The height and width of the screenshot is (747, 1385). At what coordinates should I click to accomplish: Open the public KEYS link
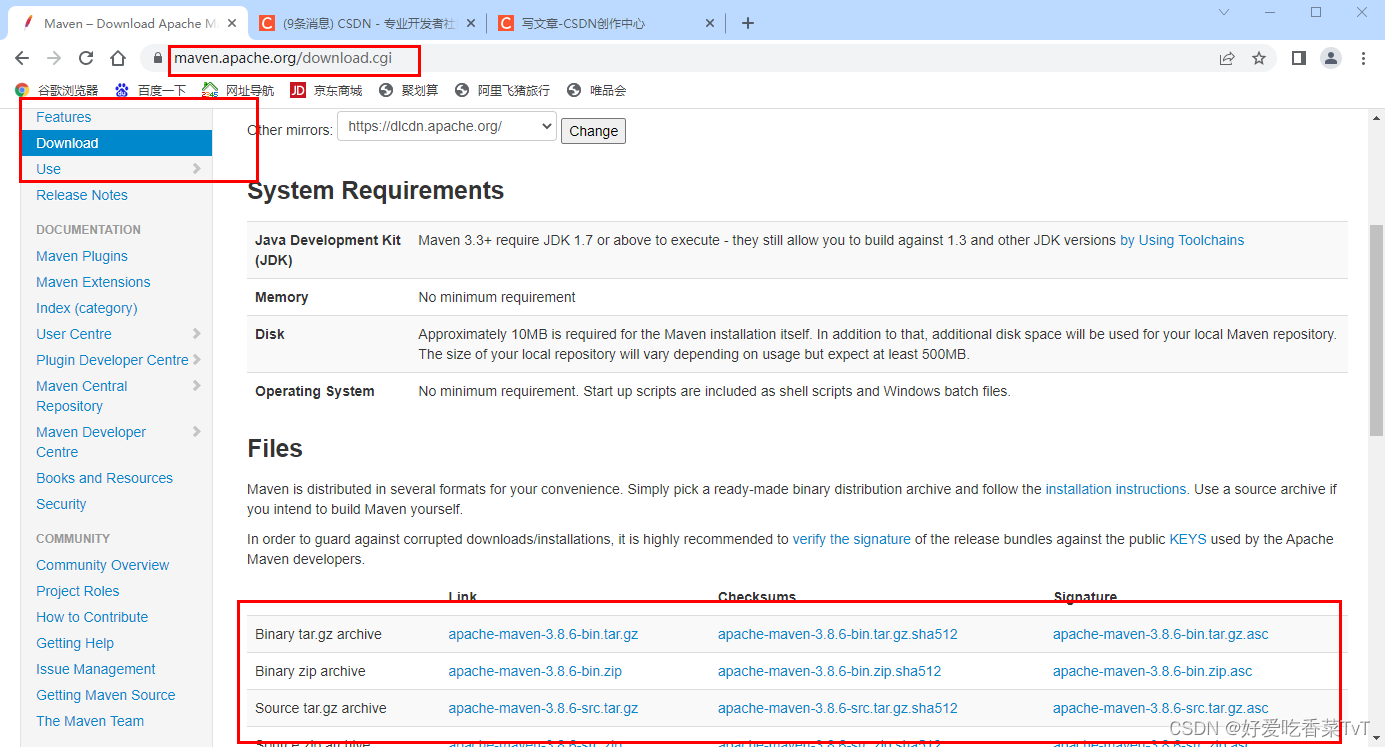pos(1188,539)
